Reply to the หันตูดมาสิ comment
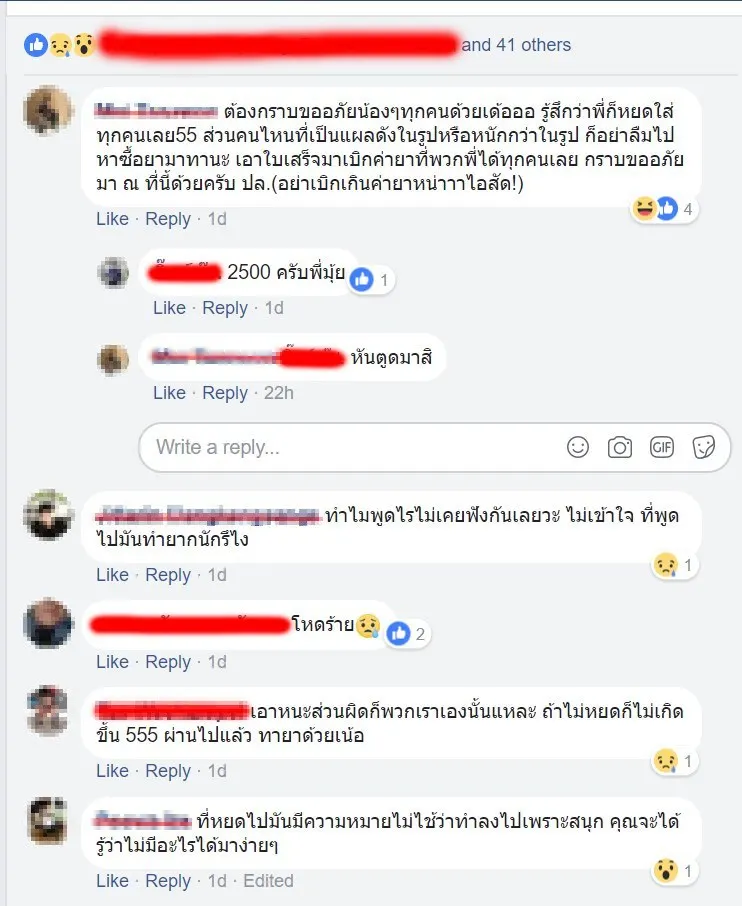742x906 pixels. (x=225, y=393)
